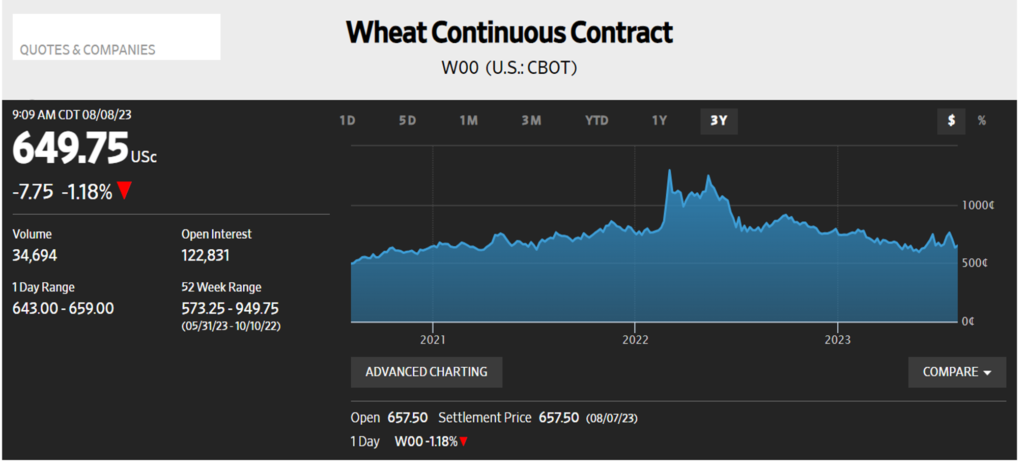Click the 649.75 last price value
This screenshot has width=1024, height=470.
coord(70,150)
